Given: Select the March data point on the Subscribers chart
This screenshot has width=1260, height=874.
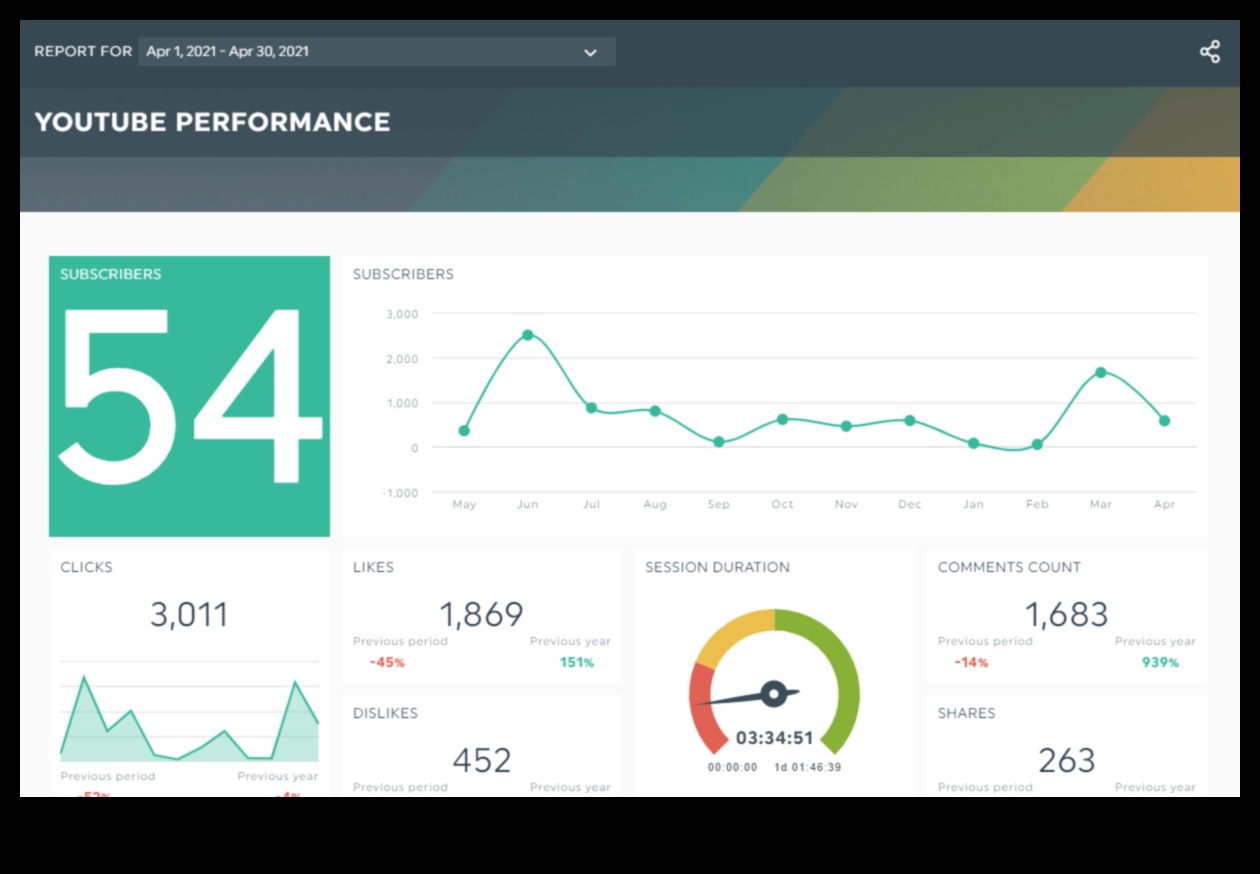Looking at the screenshot, I should tap(1101, 372).
